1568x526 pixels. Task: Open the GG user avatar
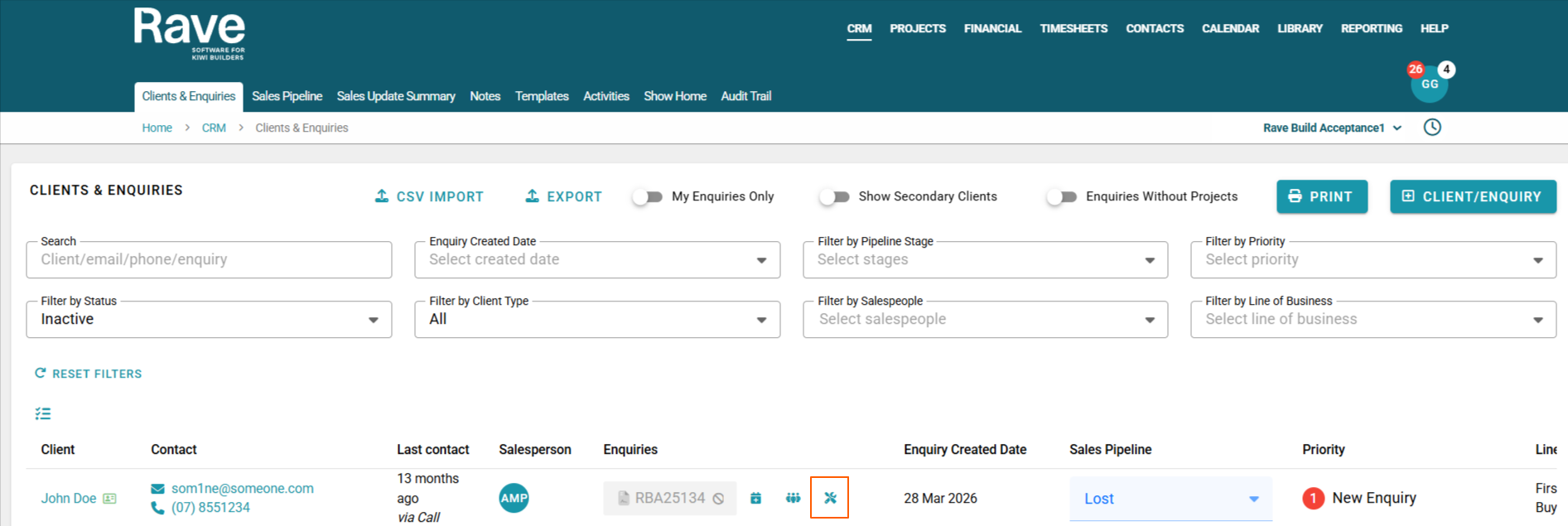(1429, 84)
